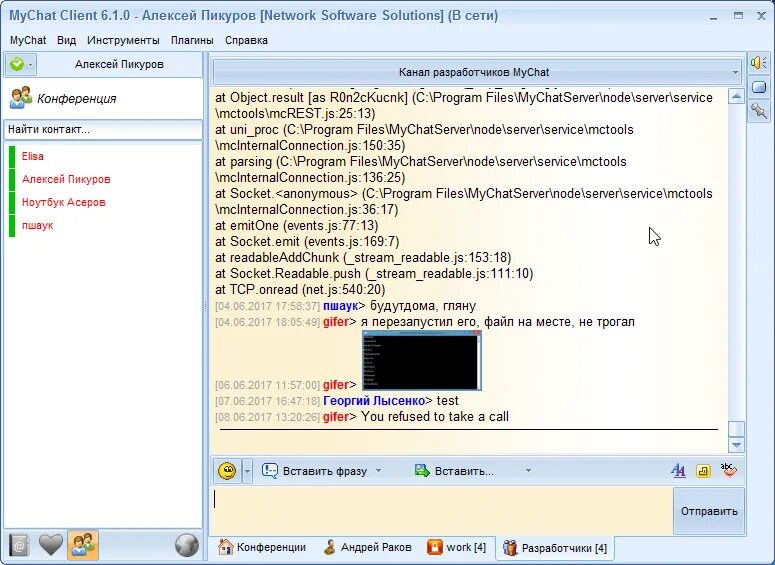The height and width of the screenshot is (565, 775).
Task: Click the green status check icon
Action: (x=17, y=64)
